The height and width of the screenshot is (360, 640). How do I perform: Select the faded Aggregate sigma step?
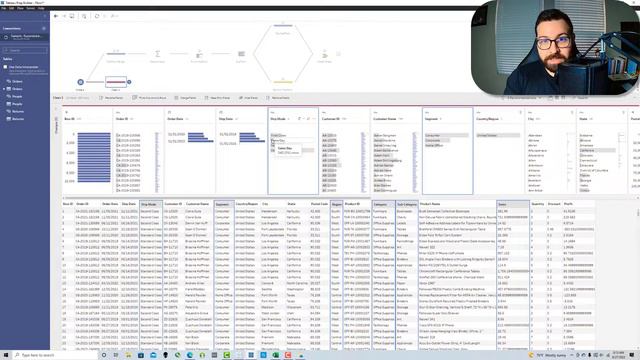tap(158, 54)
